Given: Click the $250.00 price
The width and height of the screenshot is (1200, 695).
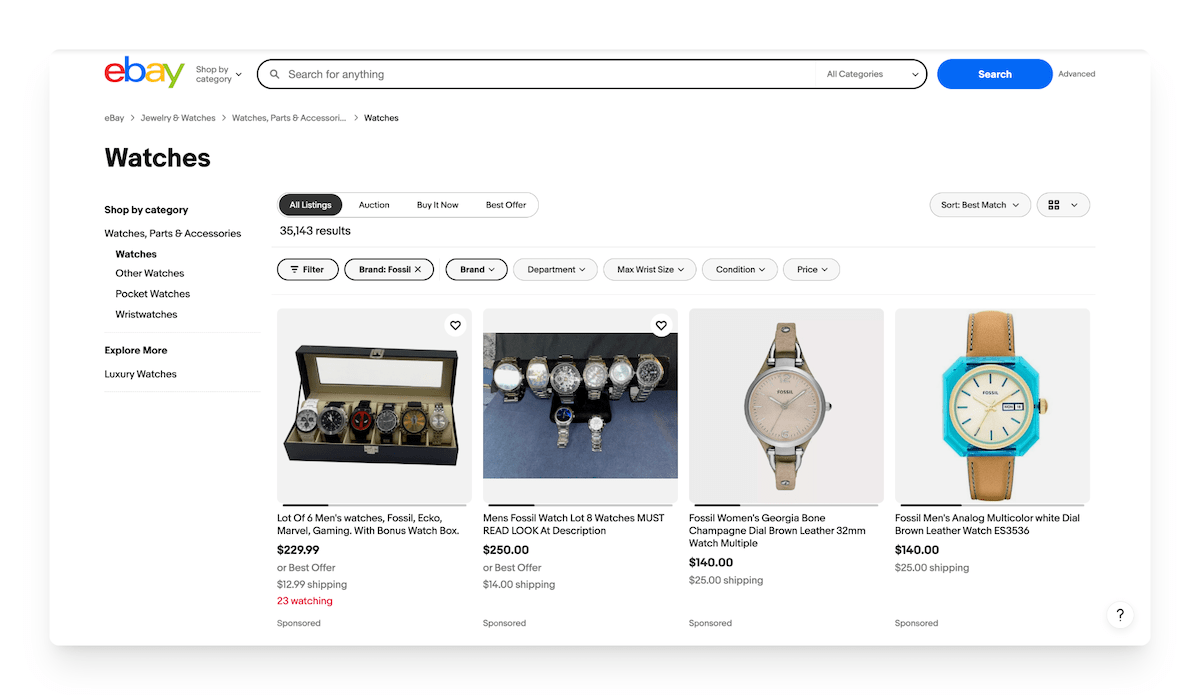Looking at the screenshot, I should tap(505, 550).
